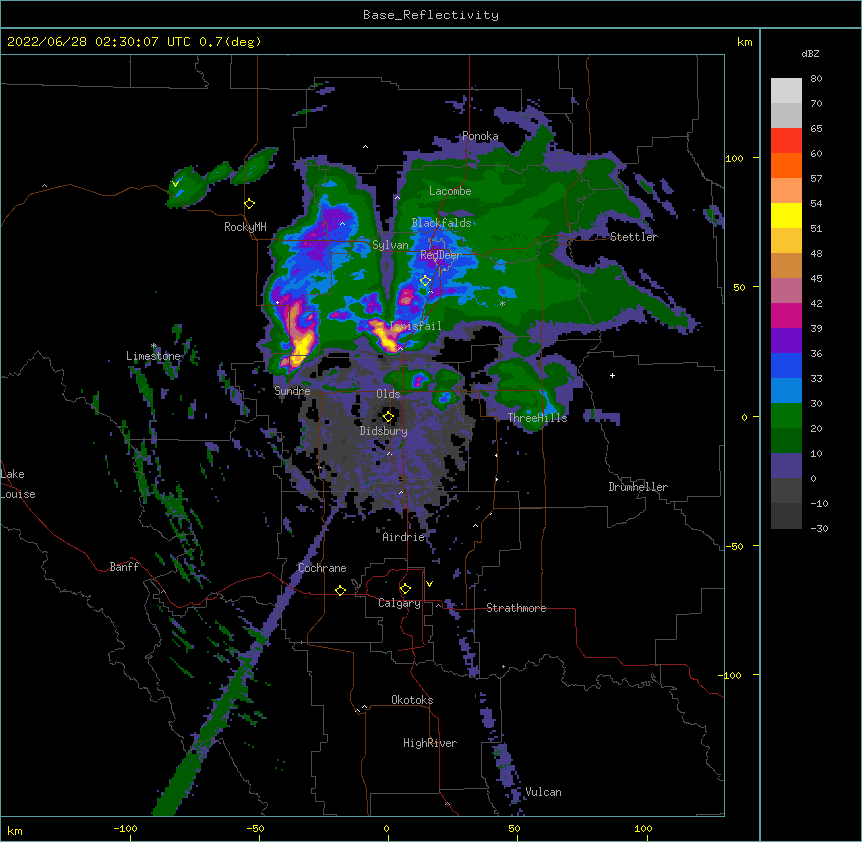Click the blue 33-36 dBZ legend swatch

(x=786, y=365)
